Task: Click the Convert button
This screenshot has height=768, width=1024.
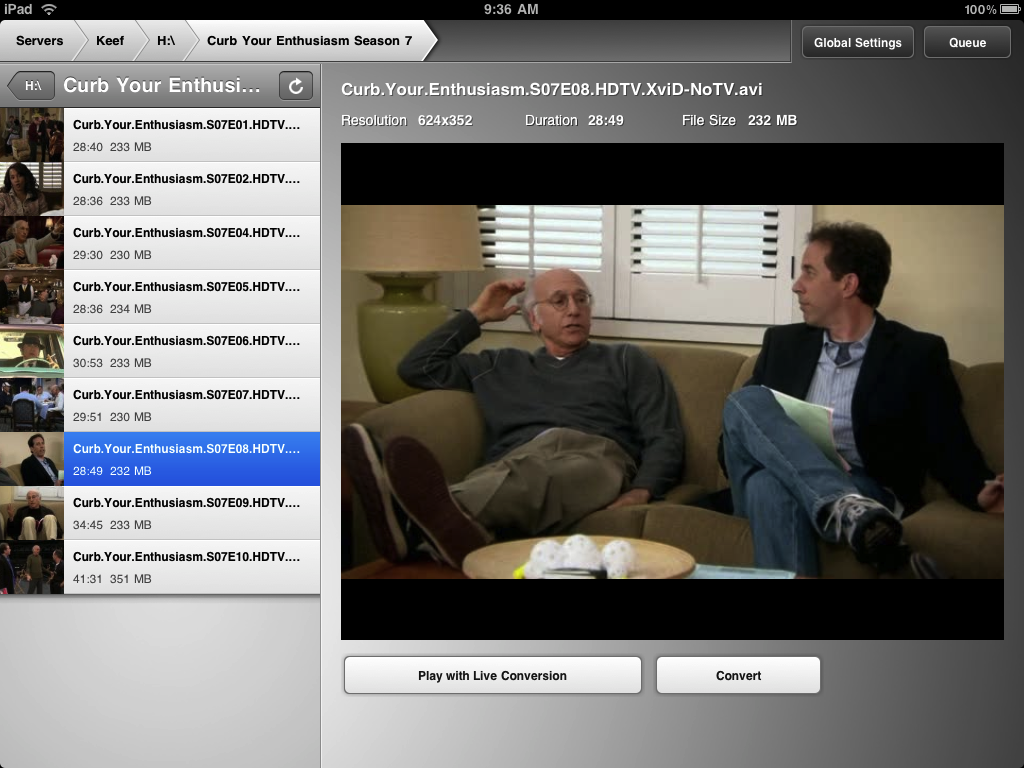Action: (x=738, y=675)
